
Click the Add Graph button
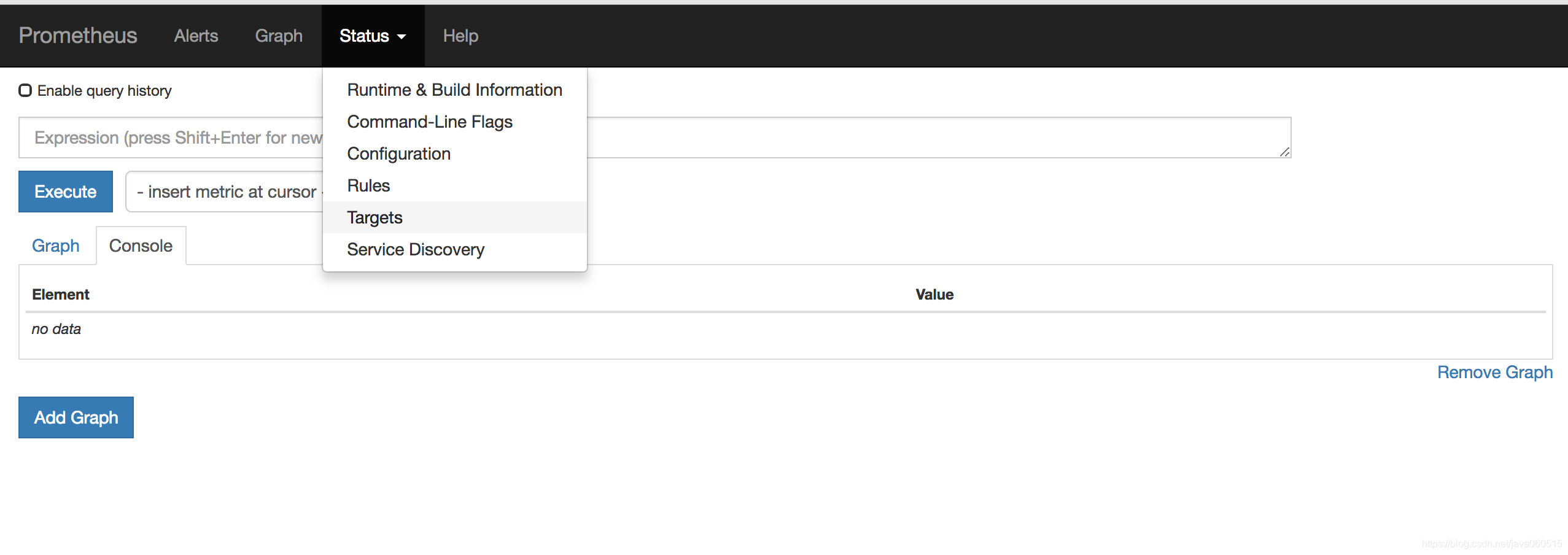(x=76, y=417)
